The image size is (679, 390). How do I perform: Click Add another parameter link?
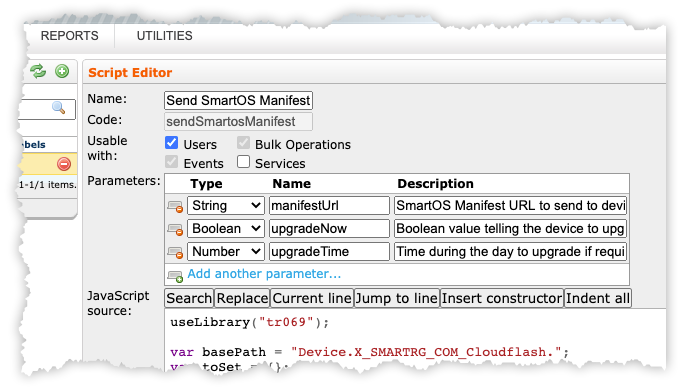pos(264,274)
